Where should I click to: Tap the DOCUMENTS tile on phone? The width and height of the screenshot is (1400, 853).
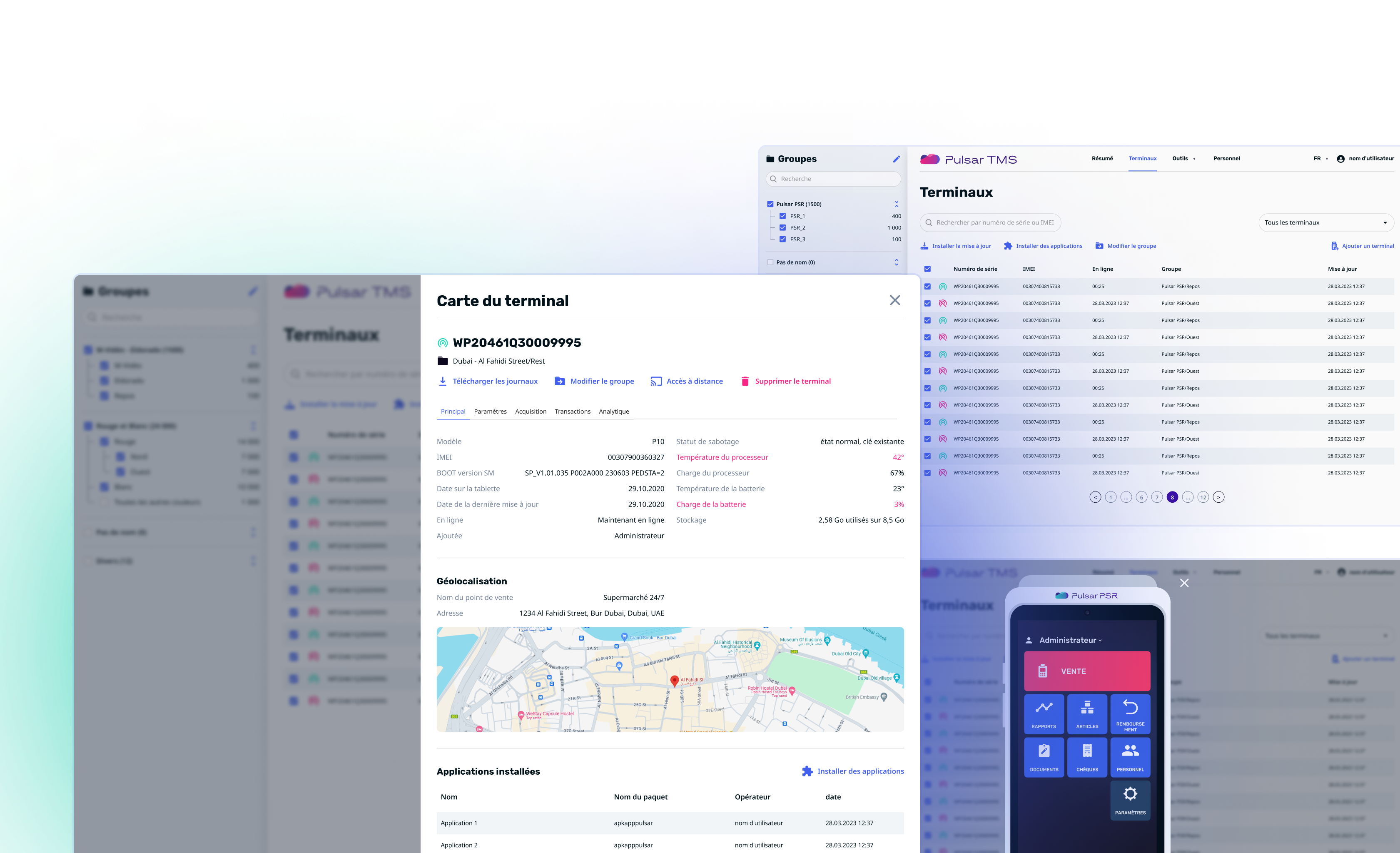coord(1044,757)
